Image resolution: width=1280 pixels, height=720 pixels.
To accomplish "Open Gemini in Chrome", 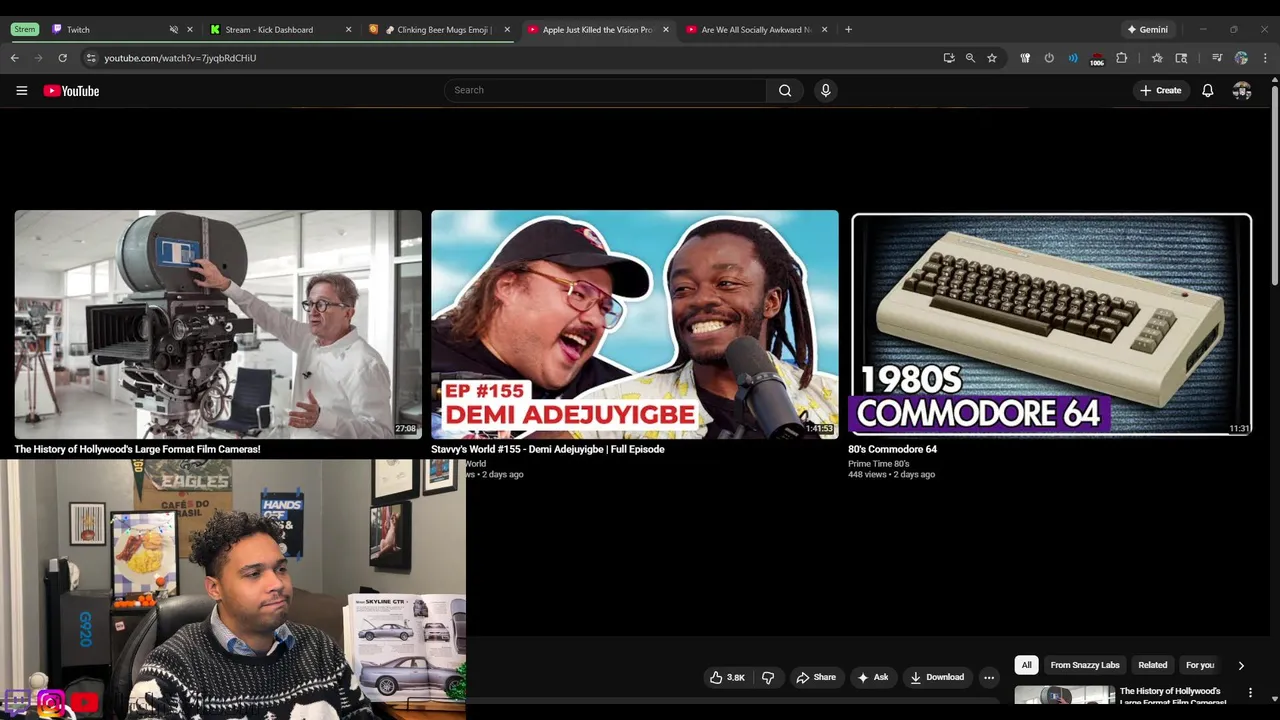I will point(1147,29).
